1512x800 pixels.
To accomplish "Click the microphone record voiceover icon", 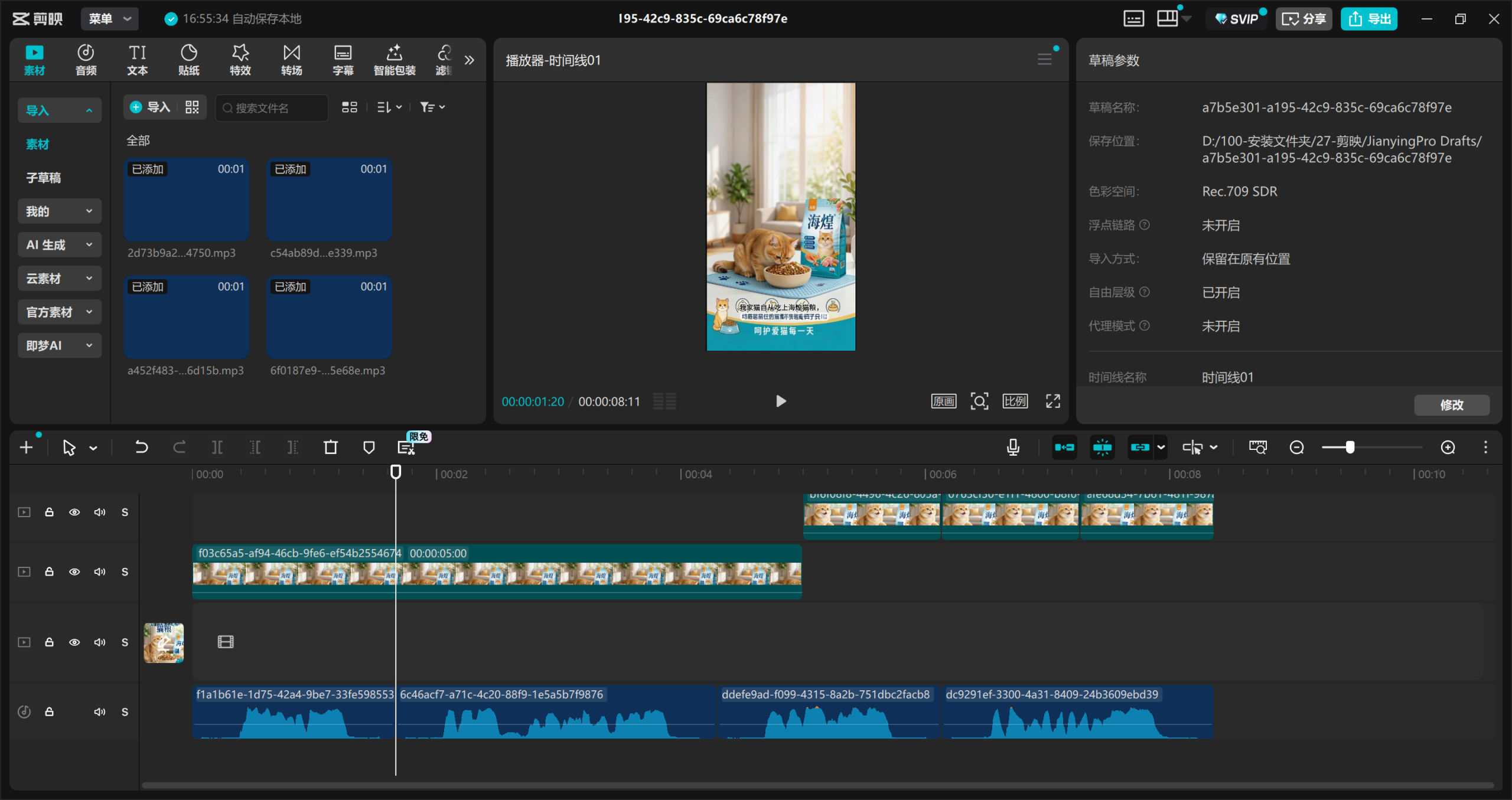I will pyautogui.click(x=1013, y=447).
